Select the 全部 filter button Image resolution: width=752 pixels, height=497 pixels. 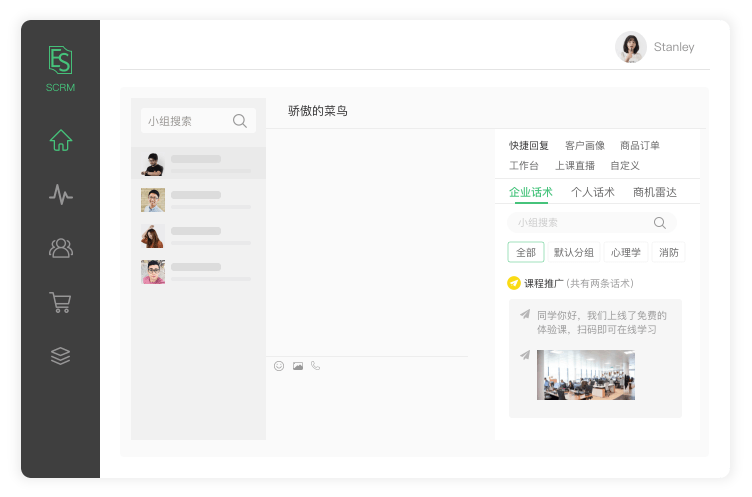tap(525, 252)
